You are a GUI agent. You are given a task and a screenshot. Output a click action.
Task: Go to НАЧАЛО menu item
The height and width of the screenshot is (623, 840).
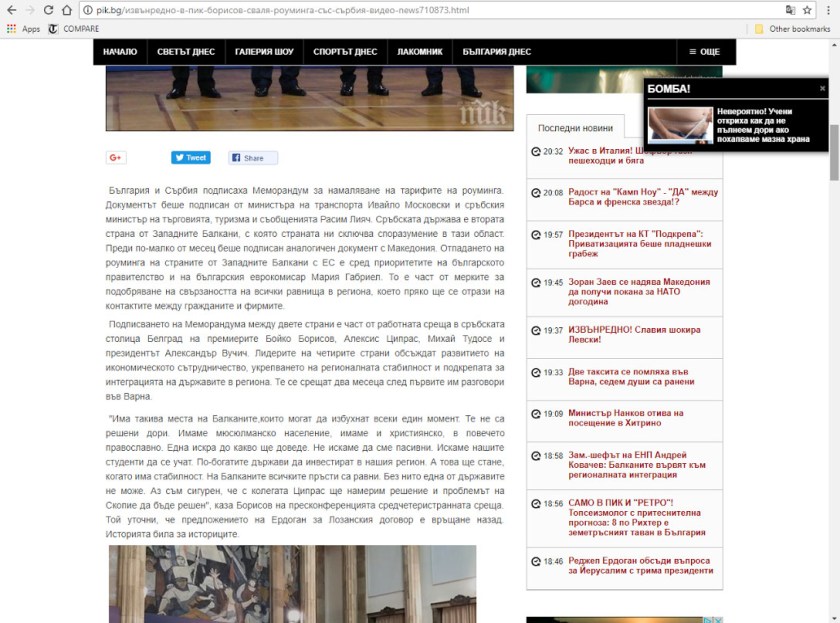coord(120,52)
